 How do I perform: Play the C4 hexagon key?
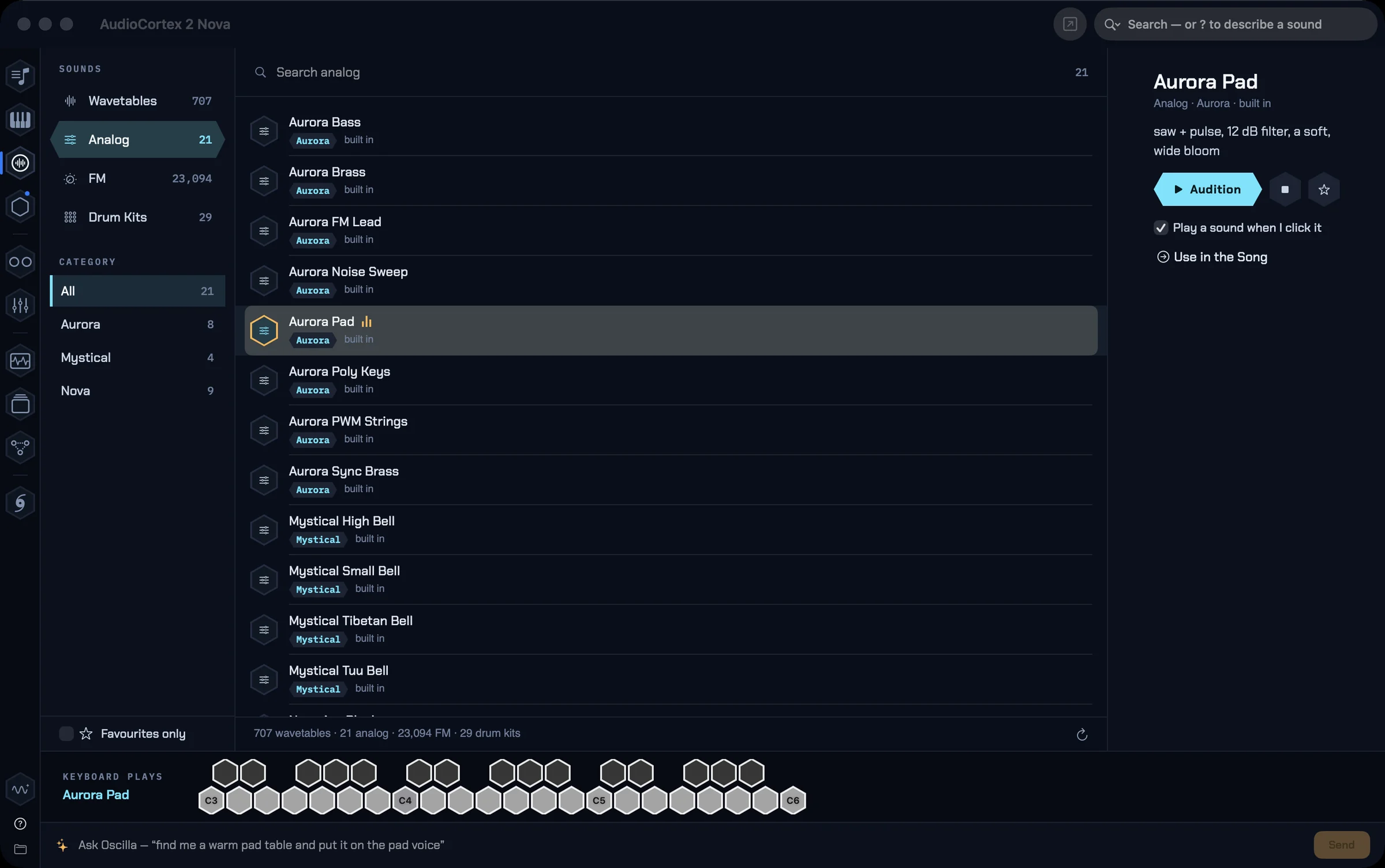(x=405, y=800)
